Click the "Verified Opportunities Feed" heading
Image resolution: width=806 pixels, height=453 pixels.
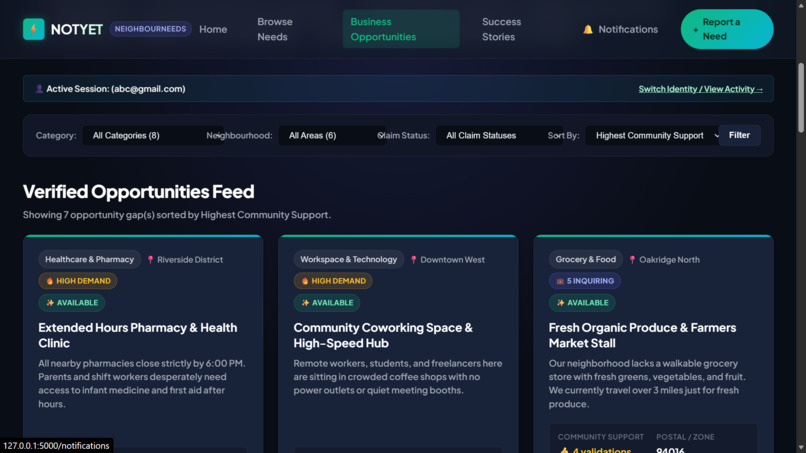138,192
